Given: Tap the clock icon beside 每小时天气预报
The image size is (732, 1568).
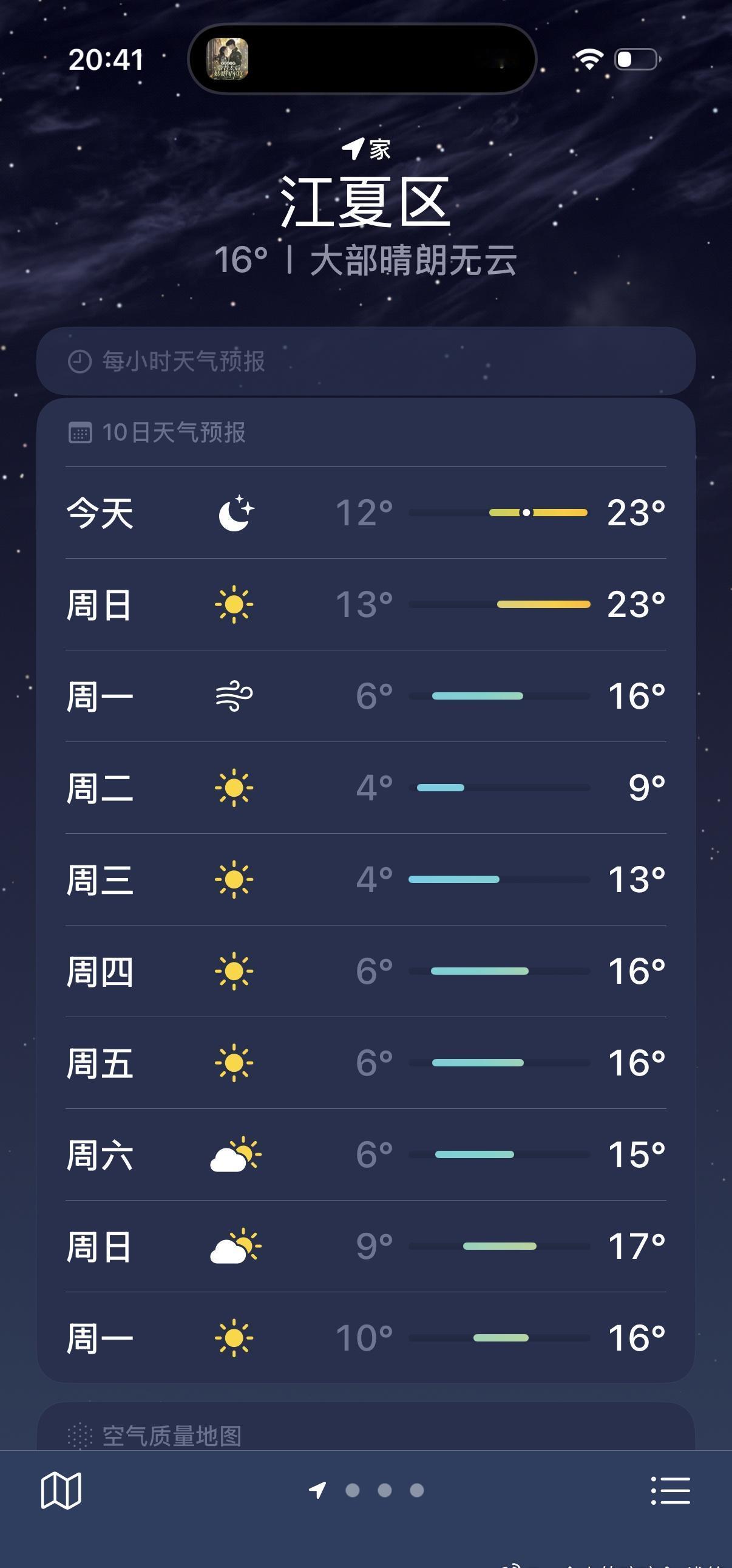Looking at the screenshot, I should click(79, 361).
